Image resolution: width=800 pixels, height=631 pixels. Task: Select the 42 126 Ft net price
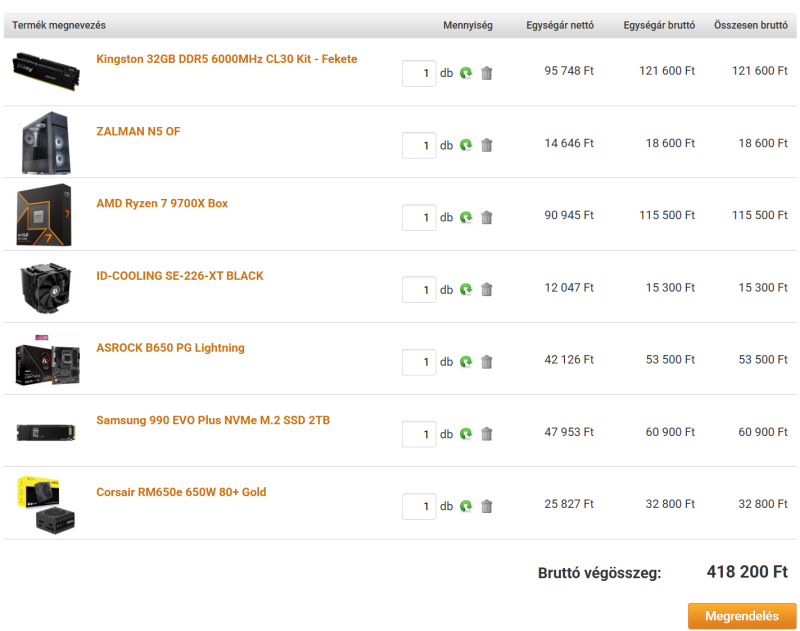click(569, 360)
